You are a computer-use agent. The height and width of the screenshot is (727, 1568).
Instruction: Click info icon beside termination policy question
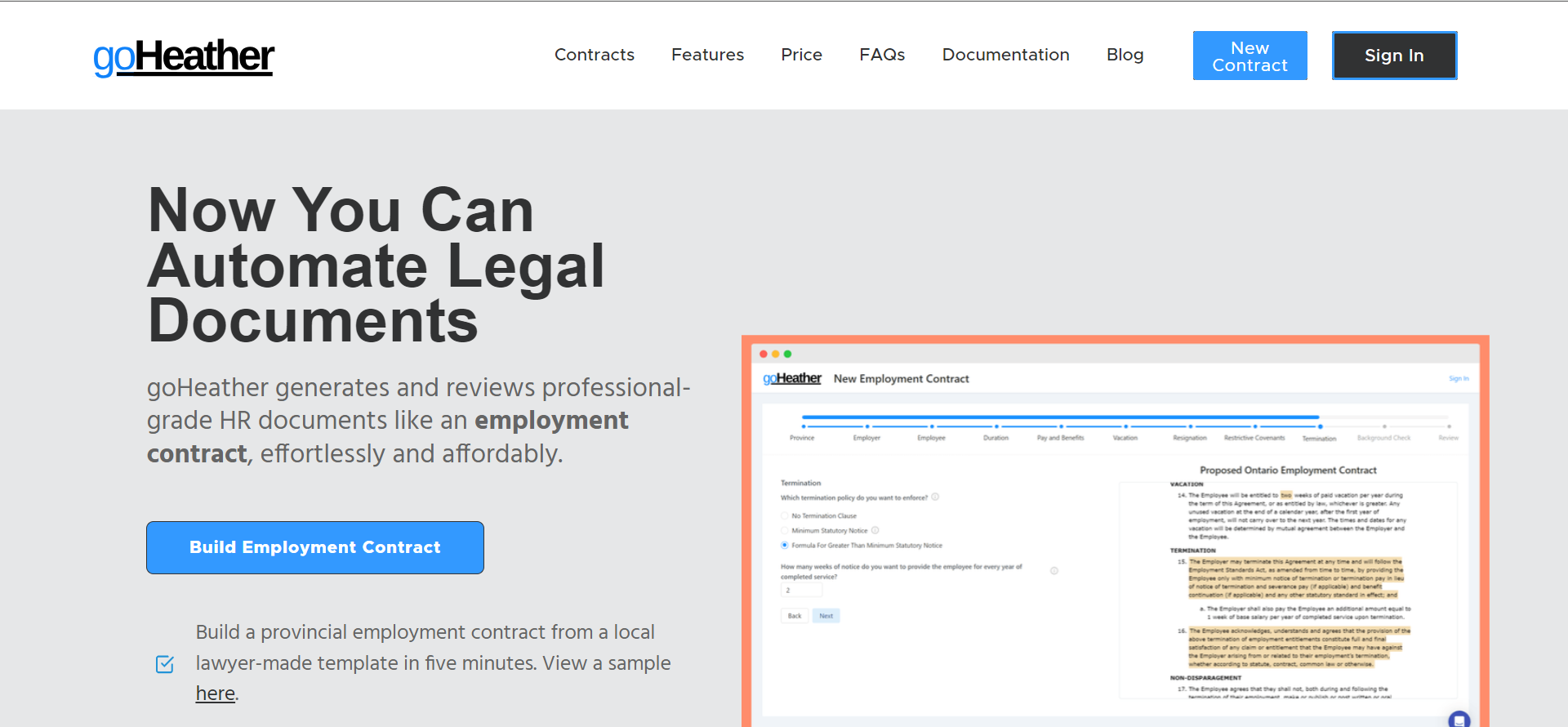tap(936, 497)
